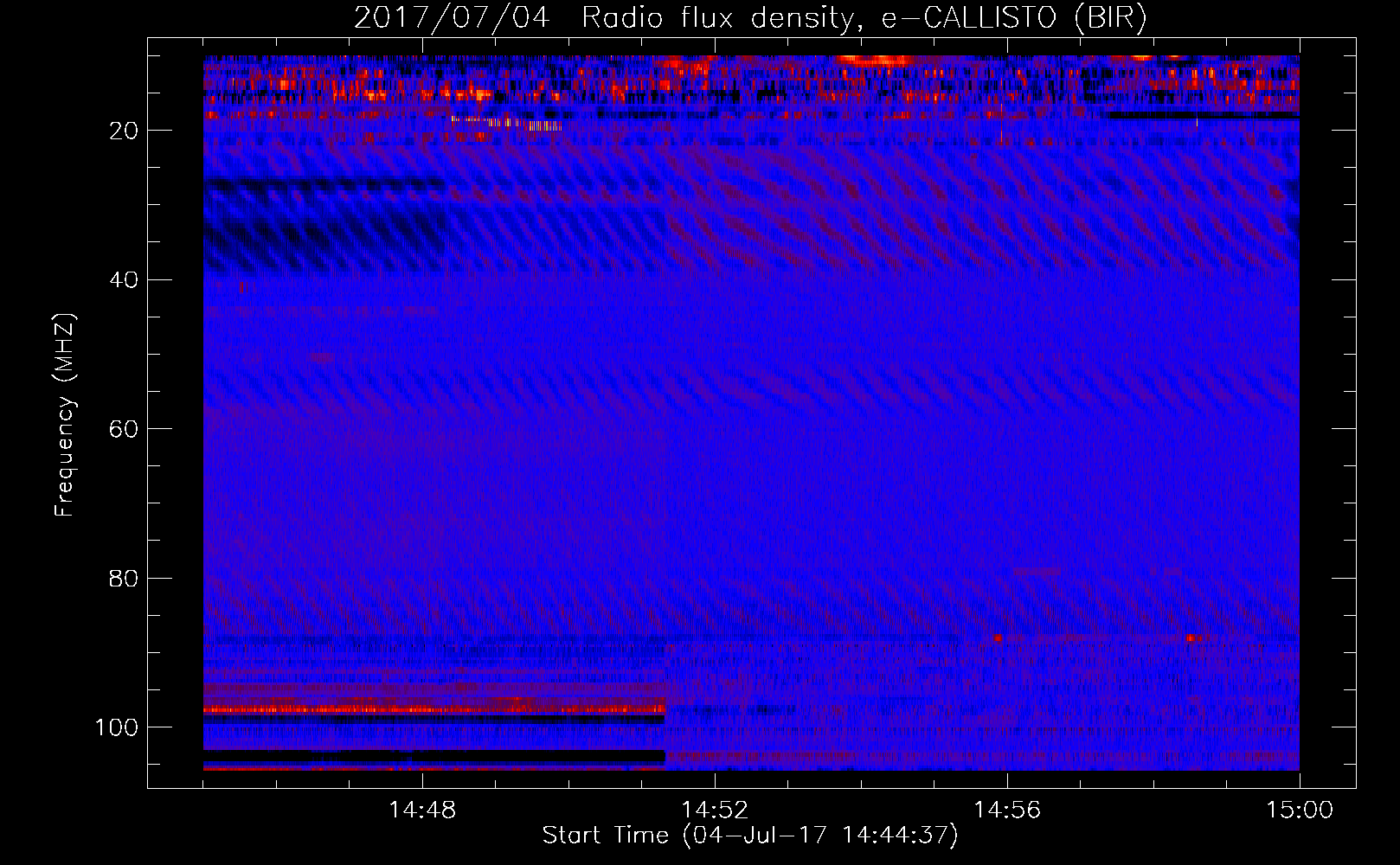Click the 15:00 time tick label

point(1300,811)
